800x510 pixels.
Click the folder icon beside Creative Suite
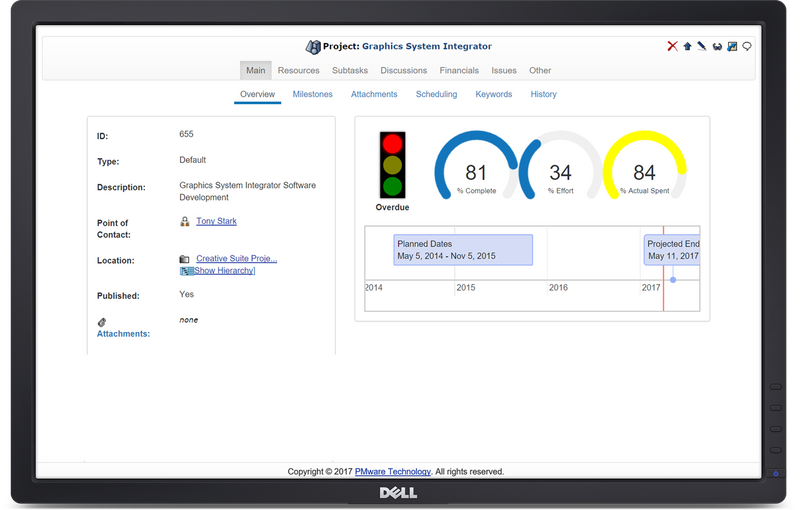coord(184,259)
